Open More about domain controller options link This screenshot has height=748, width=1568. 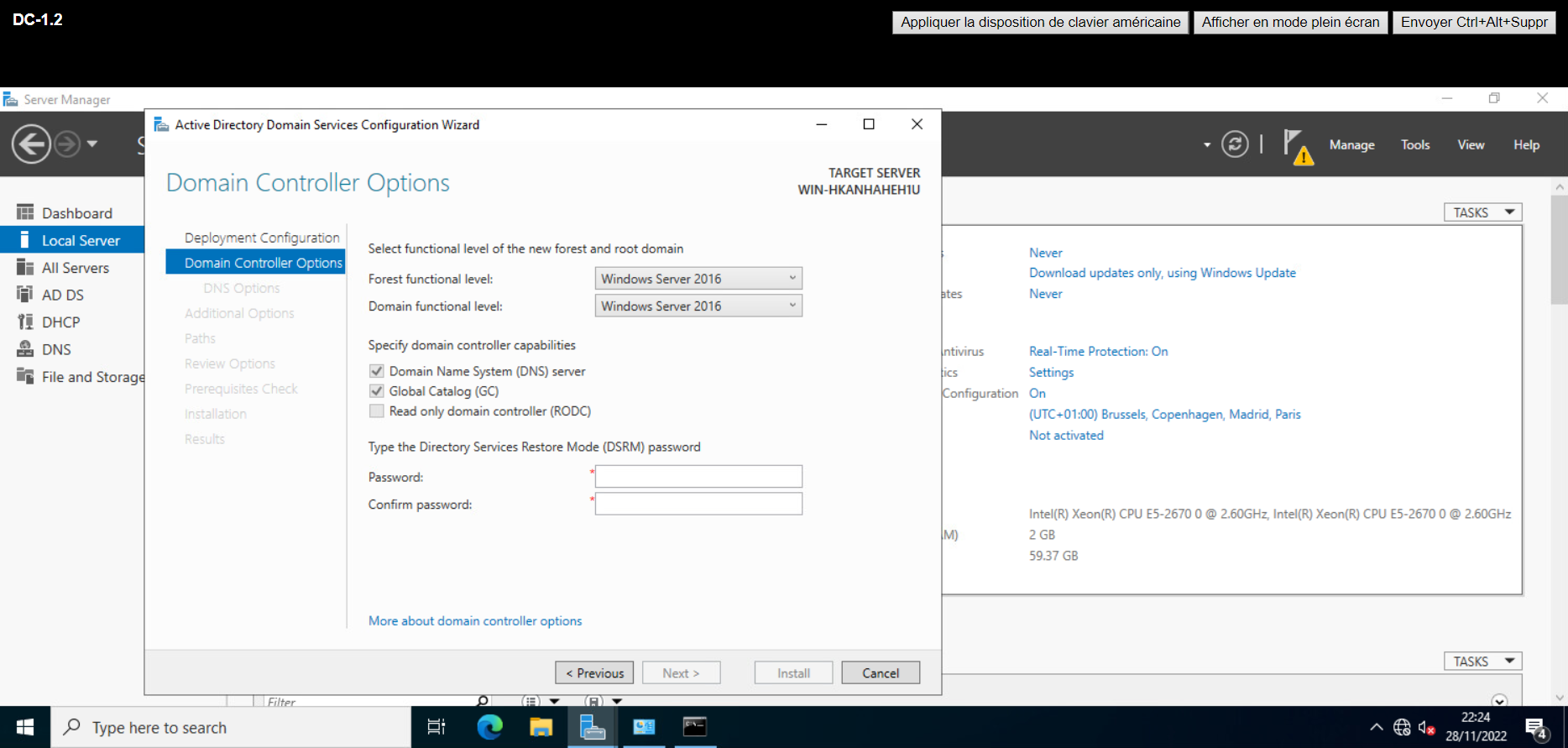point(475,621)
